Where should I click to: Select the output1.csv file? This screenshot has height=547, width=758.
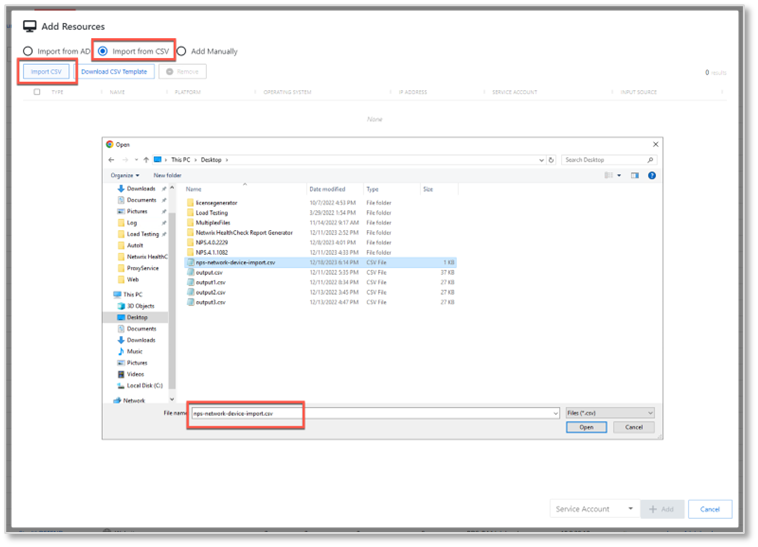click(210, 282)
